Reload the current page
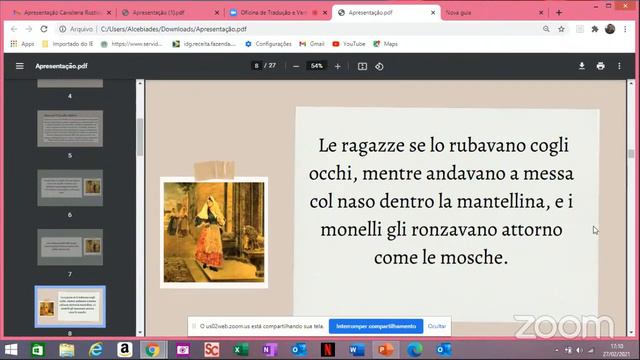The width and height of the screenshot is (640, 360). [44, 29]
